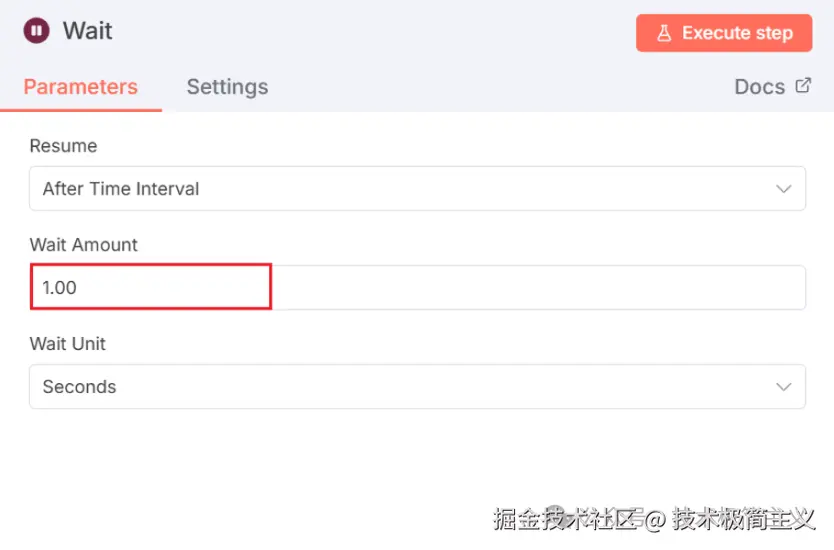
Task: Switch to the Settings tab
Action: 227,87
